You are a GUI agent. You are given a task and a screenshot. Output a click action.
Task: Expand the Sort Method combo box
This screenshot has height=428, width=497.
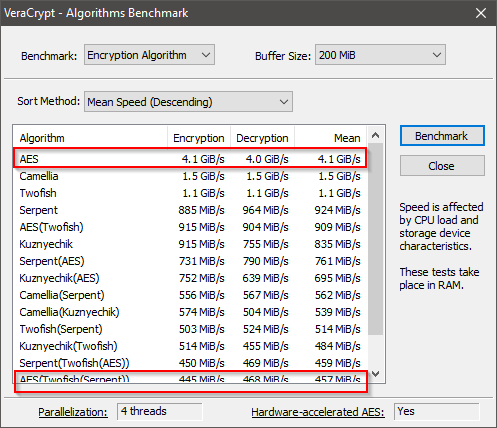tap(188, 102)
